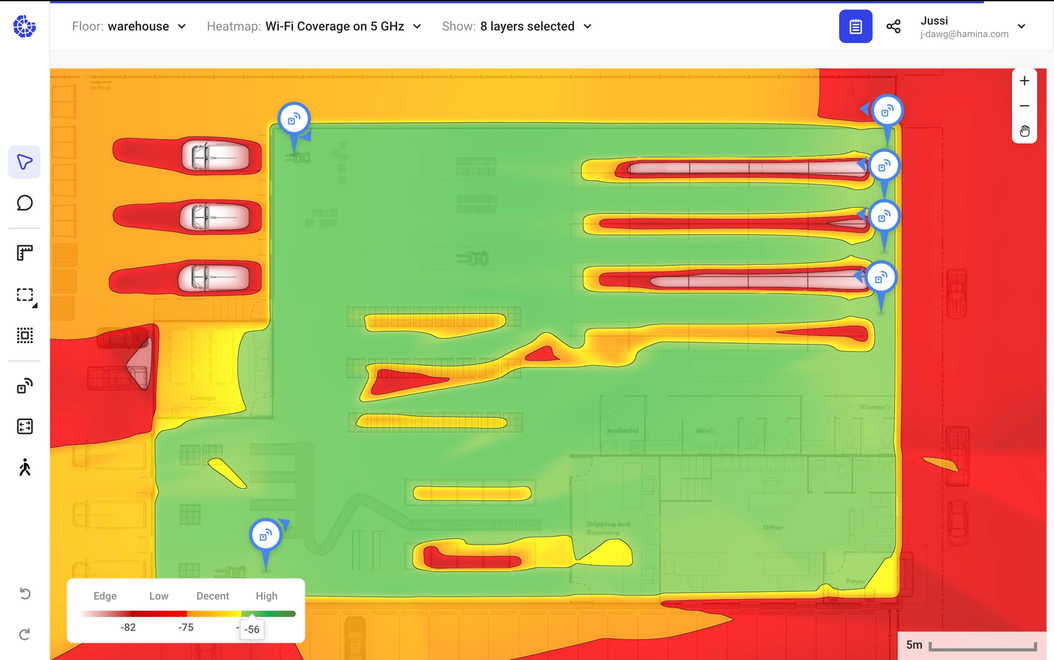The image size is (1054, 660).
Task: Redo the last change
Action: (x=24, y=633)
